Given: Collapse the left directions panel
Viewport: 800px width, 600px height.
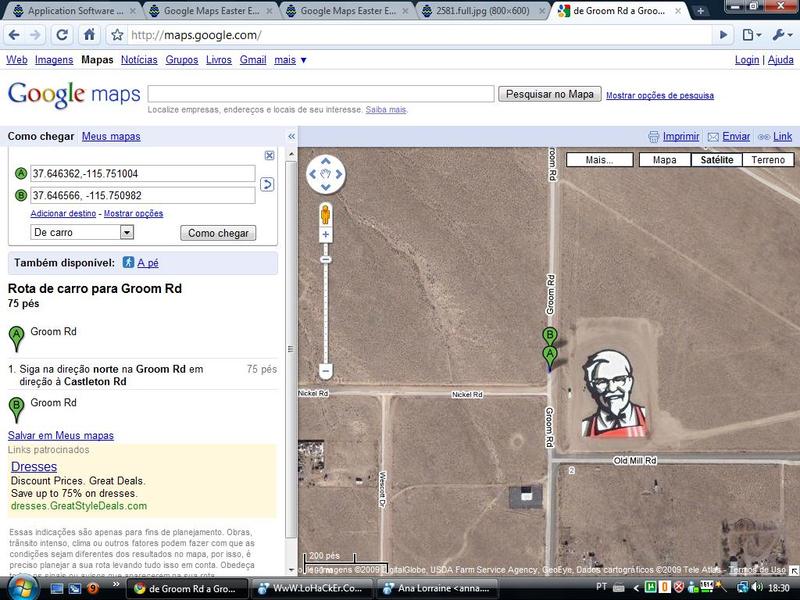Looking at the screenshot, I should coord(291,136).
